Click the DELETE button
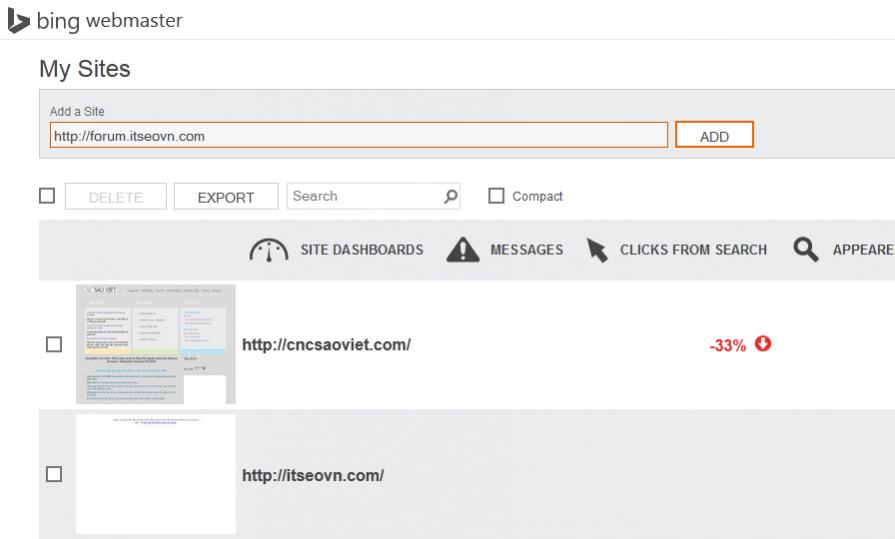 pos(115,197)
